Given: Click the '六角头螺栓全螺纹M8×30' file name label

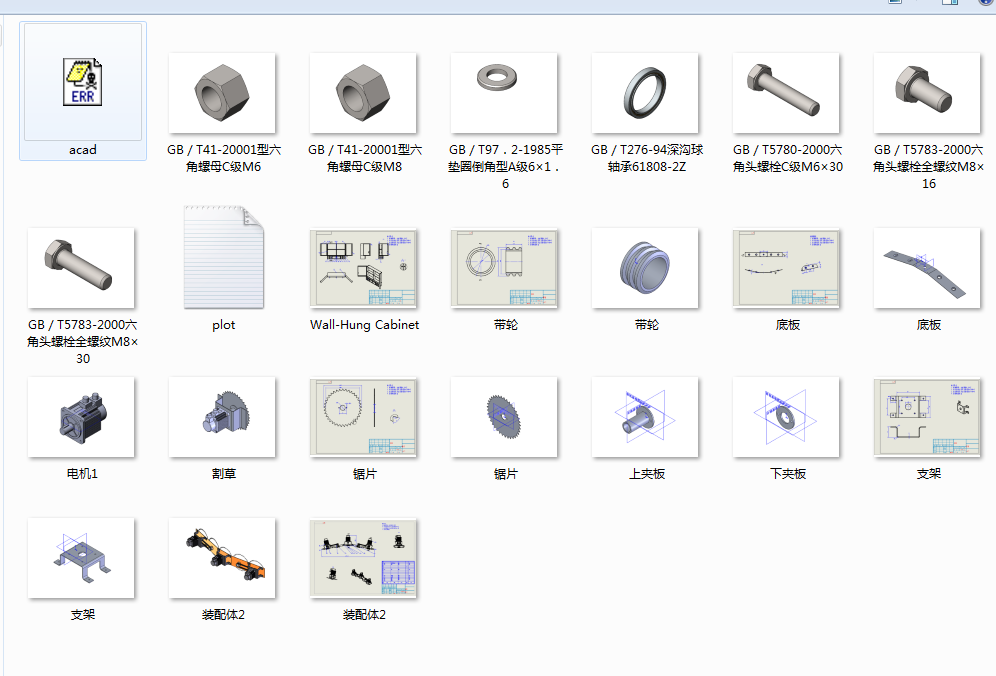Looking at the screenshot, I should (83, 342).
